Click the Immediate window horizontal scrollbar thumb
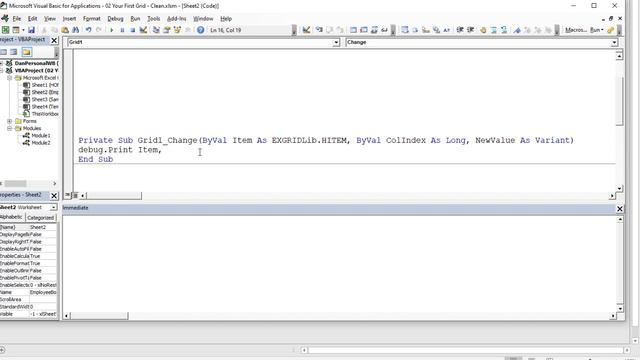Screen dimensions: 640x360 99,316
